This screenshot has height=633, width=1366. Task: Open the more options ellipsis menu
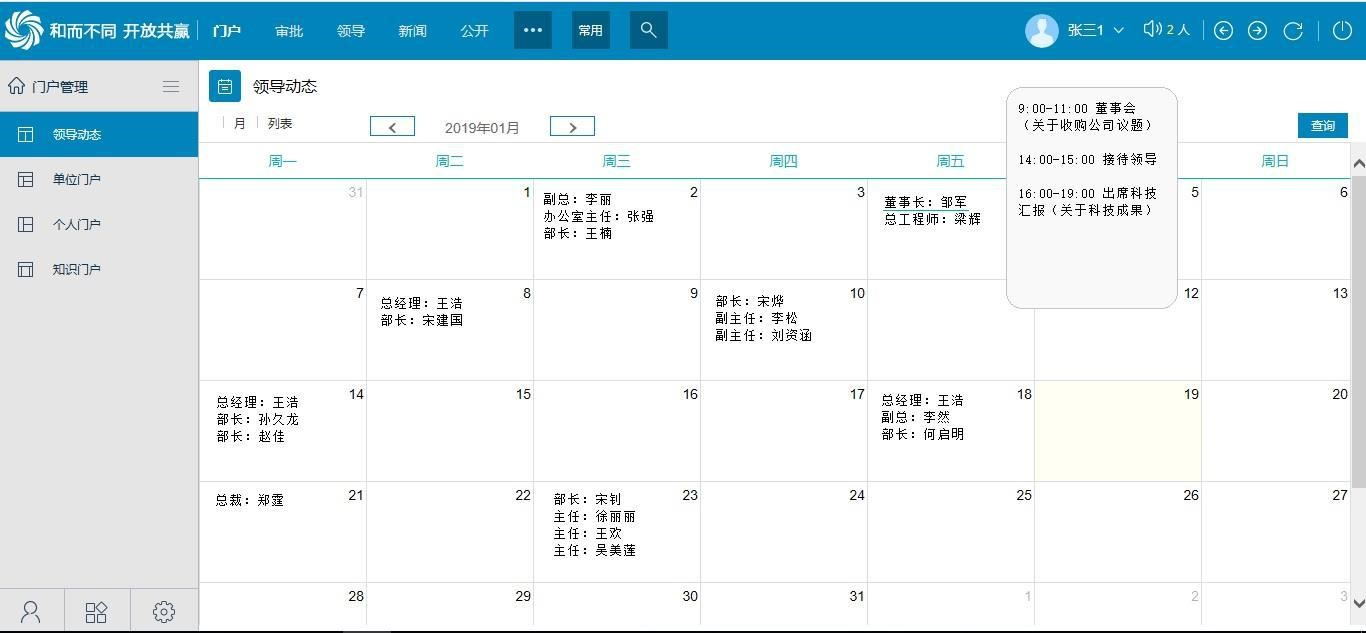(533, 30)
